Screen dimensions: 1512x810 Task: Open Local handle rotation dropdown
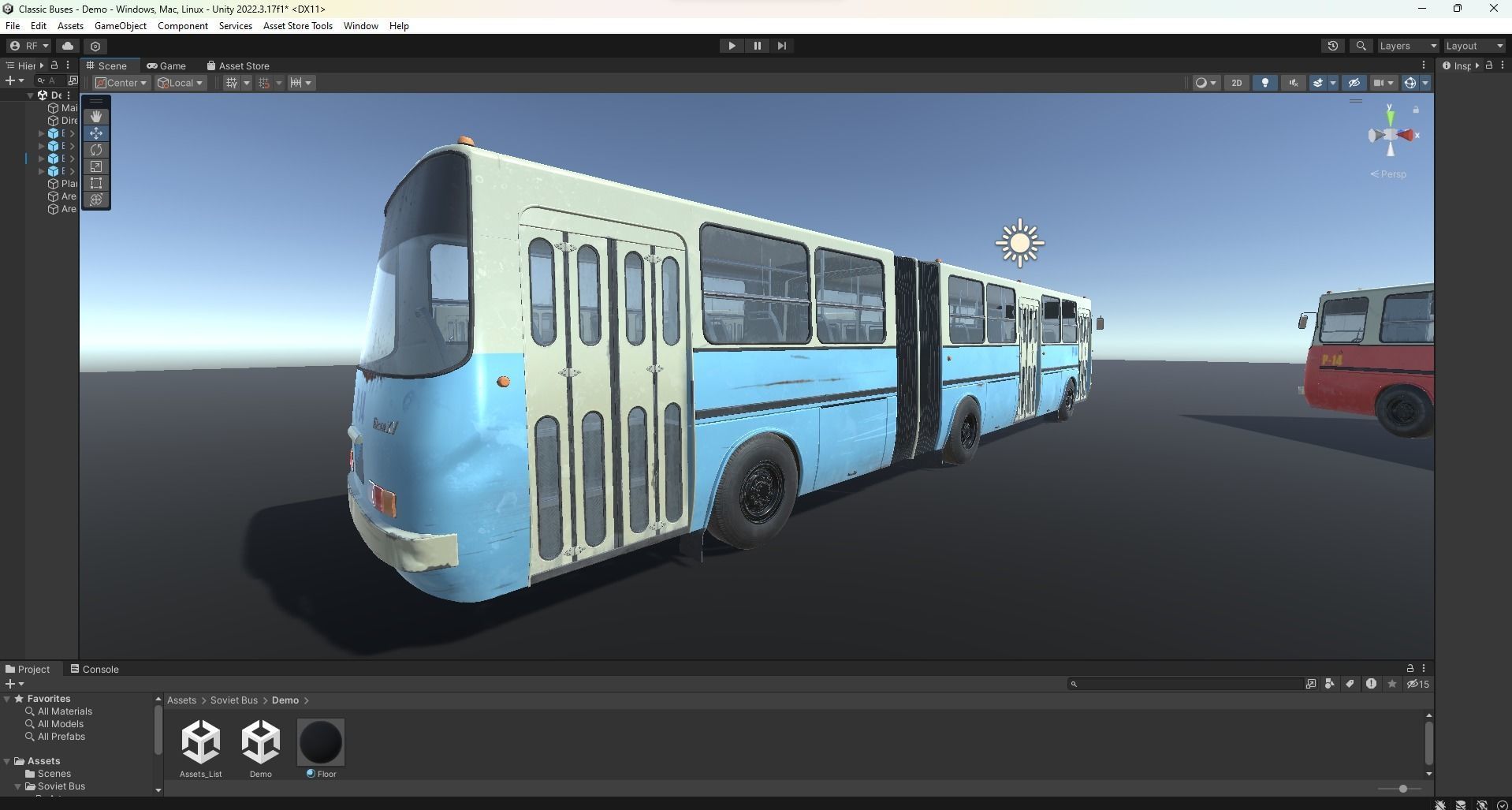181,83
